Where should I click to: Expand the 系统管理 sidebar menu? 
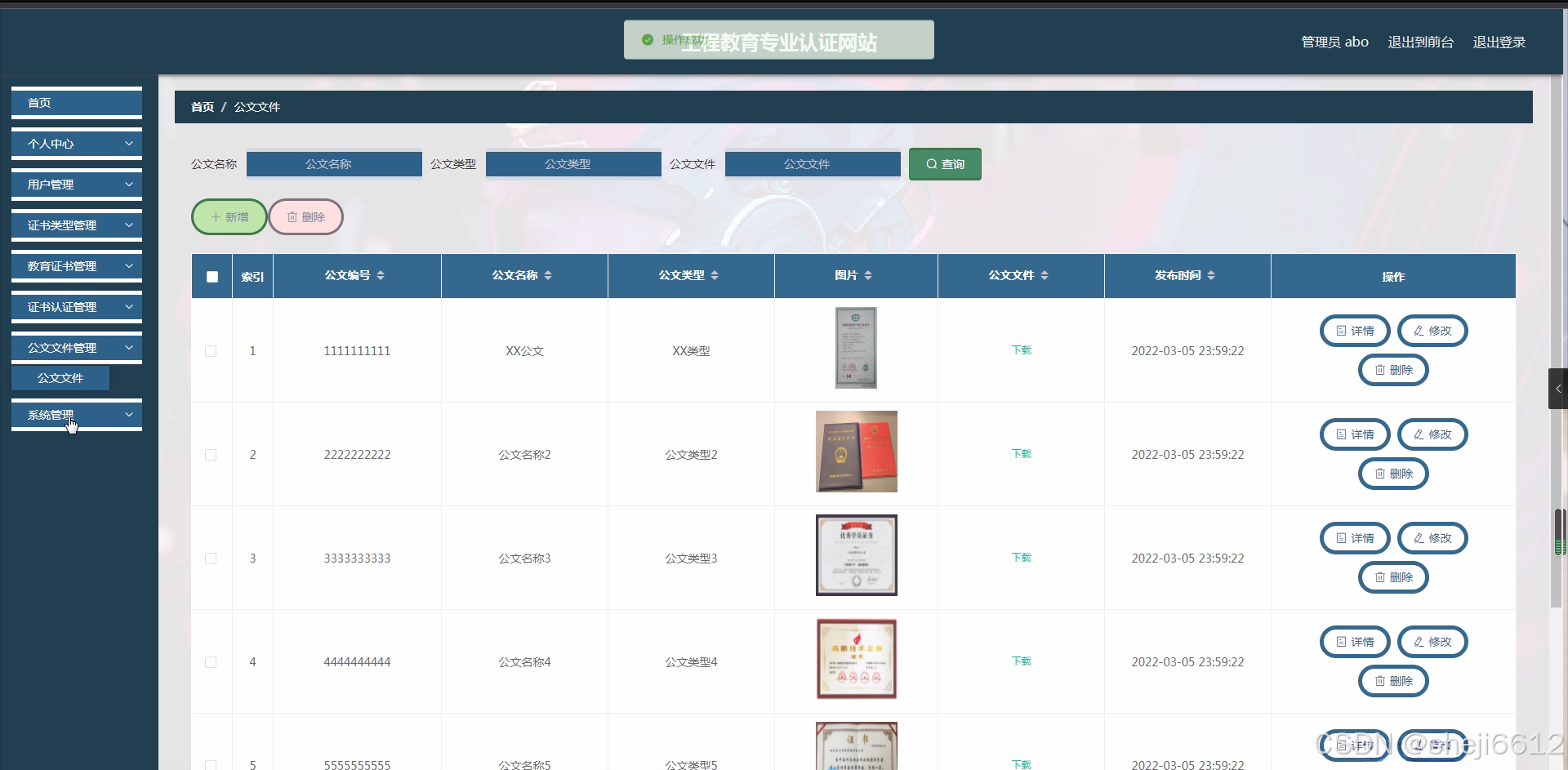pos(77,415)
